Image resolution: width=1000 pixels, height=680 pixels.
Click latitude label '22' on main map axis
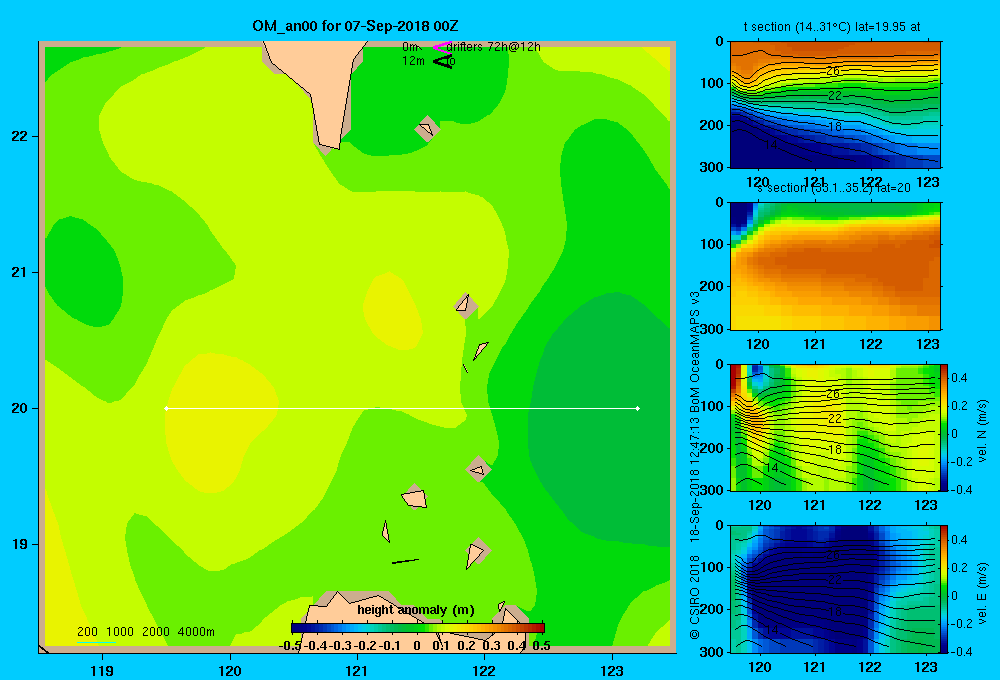[x=19, y=136]
